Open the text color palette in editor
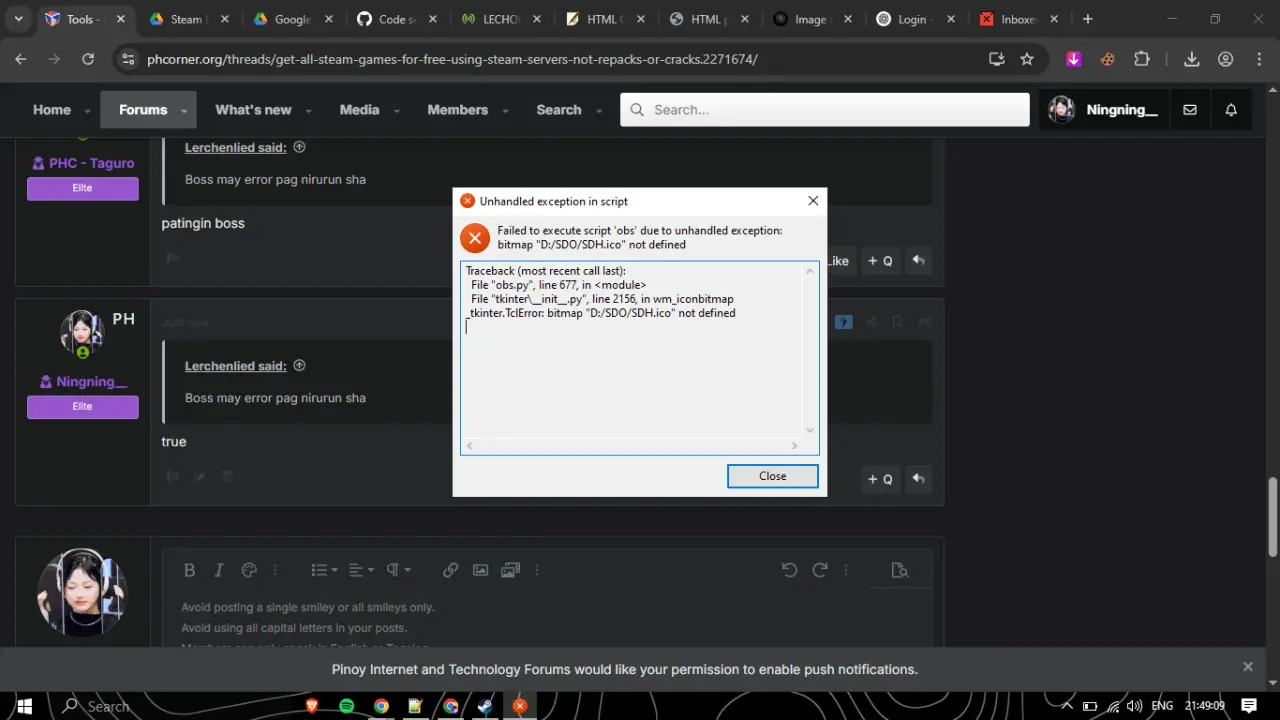 [x=249, y=570]
